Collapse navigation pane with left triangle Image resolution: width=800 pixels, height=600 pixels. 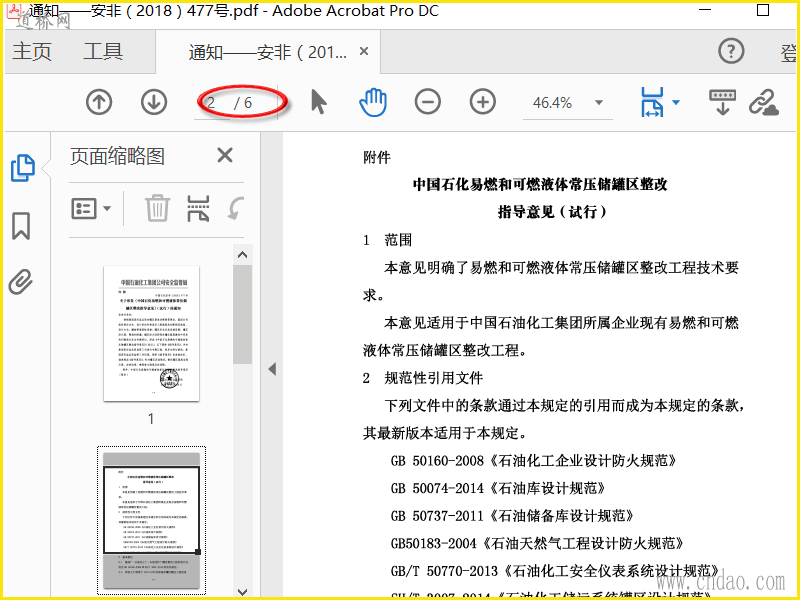click(x=272, y=369)
